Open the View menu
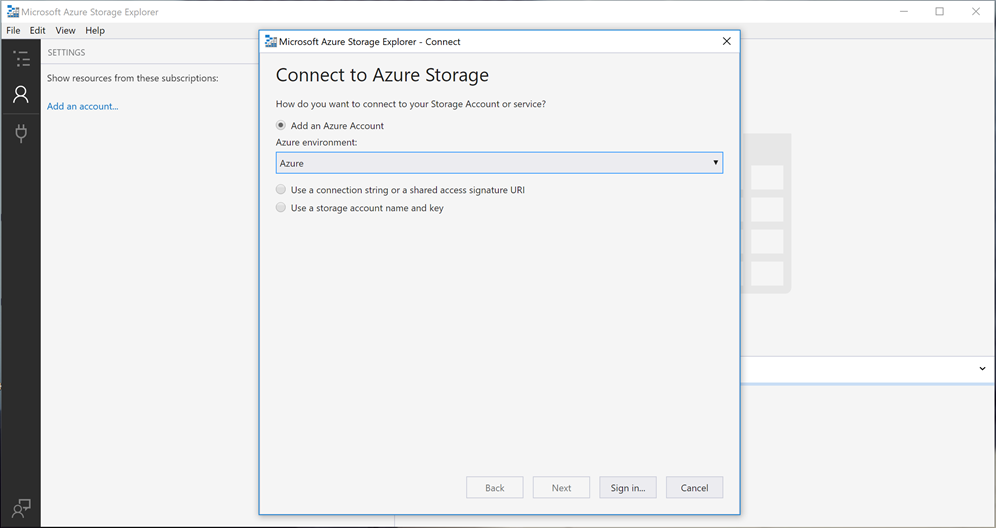The height and width of the screenshot is (528, 996). tap(65, 31)
